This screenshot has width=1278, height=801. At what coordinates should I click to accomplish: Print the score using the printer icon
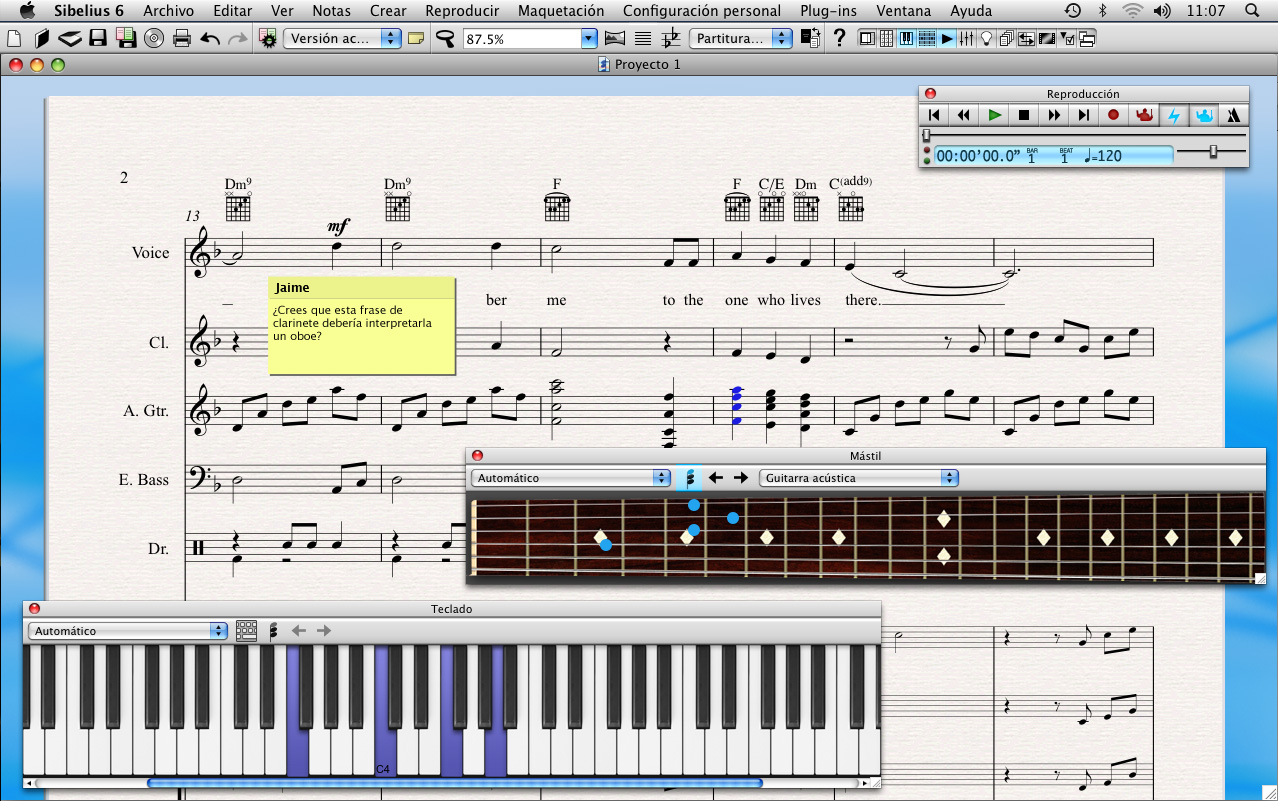coord(182,39)
